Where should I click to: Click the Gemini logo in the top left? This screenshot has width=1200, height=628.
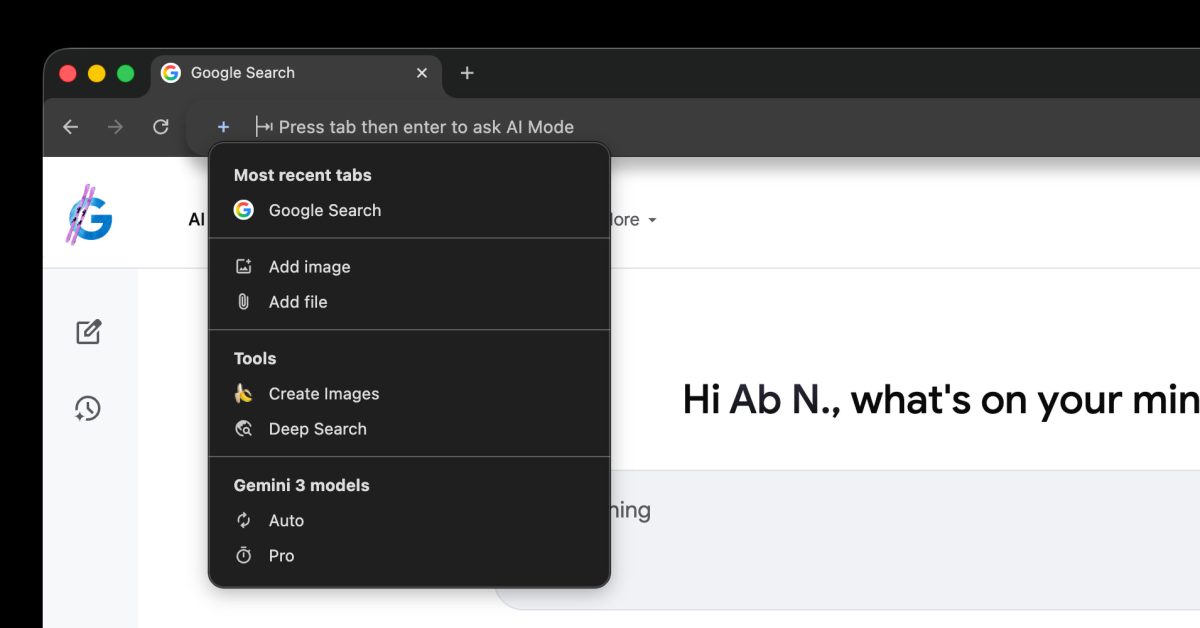click(90, 212)
